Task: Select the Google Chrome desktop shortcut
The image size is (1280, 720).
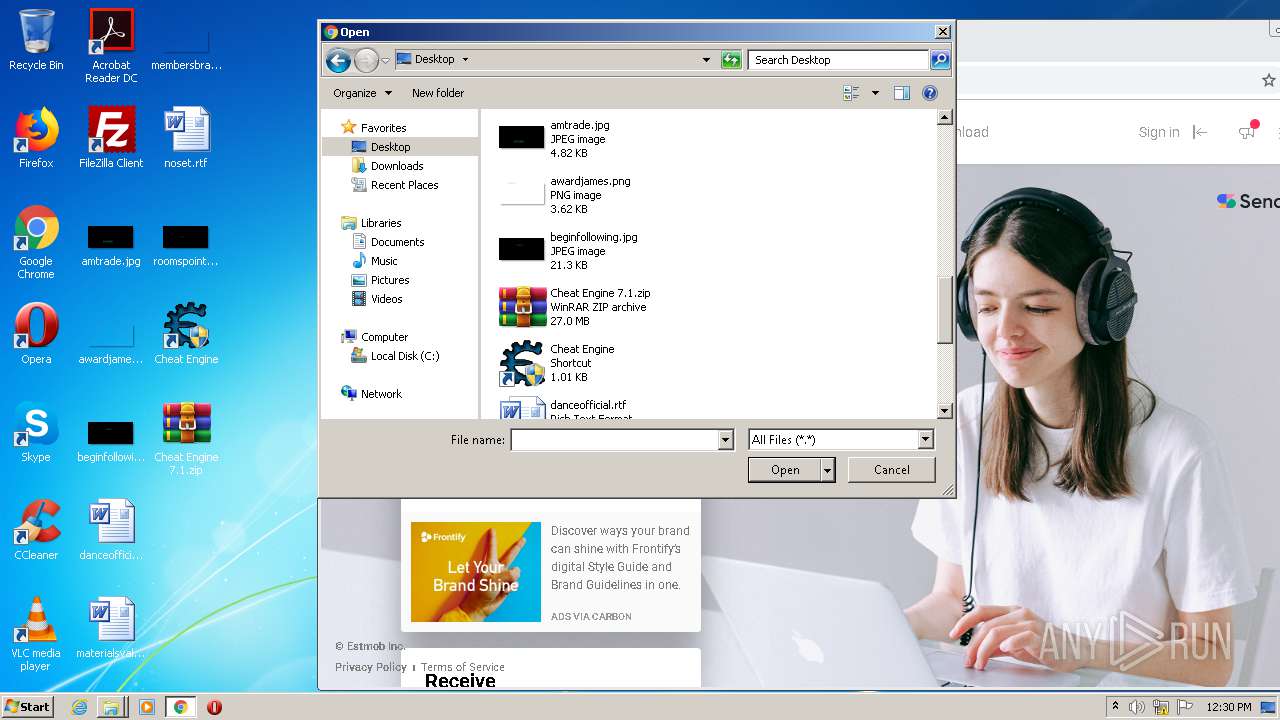Action: pos(36,242)
